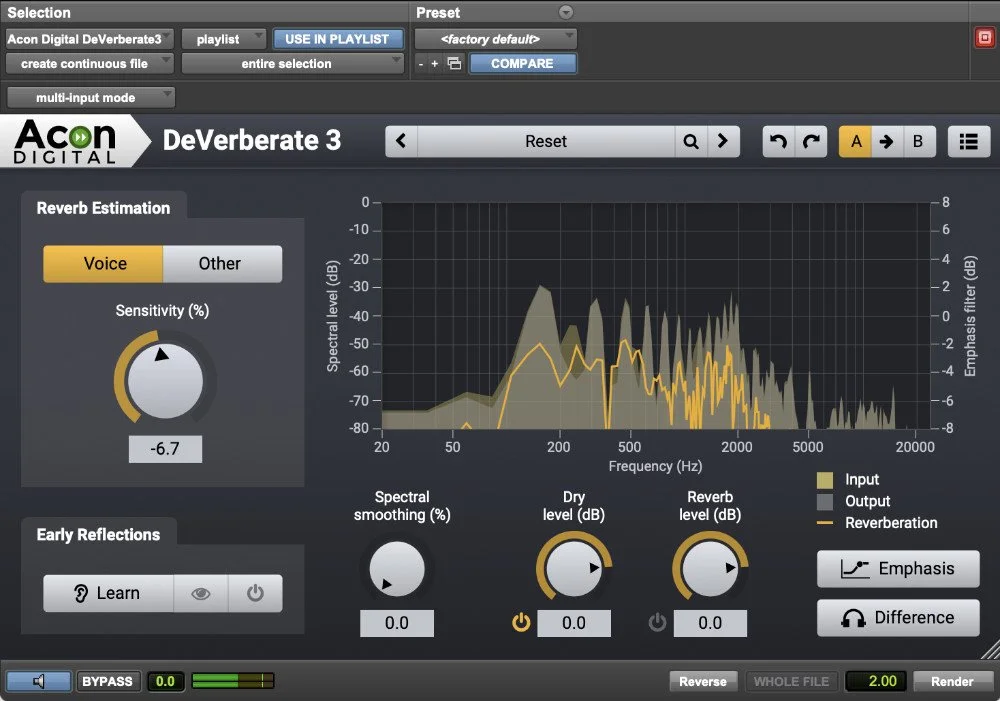This screenshot has width=1000, height=701.
Task: Toggle BYPASS in the bottom bar
Action: click(x=107, y=681)
